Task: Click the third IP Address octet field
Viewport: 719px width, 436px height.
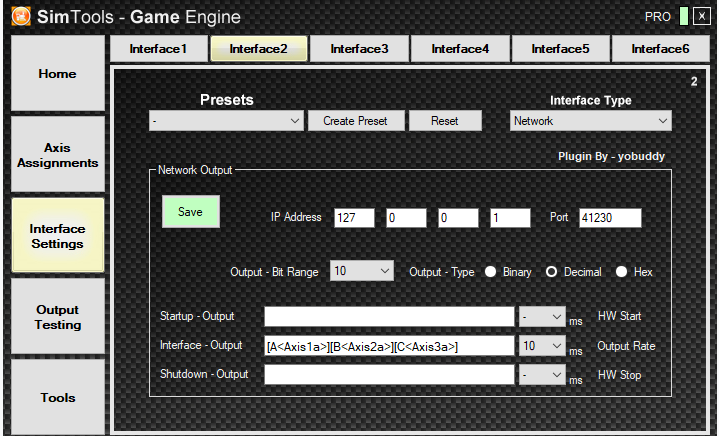Action: click(x=459, y=218)
